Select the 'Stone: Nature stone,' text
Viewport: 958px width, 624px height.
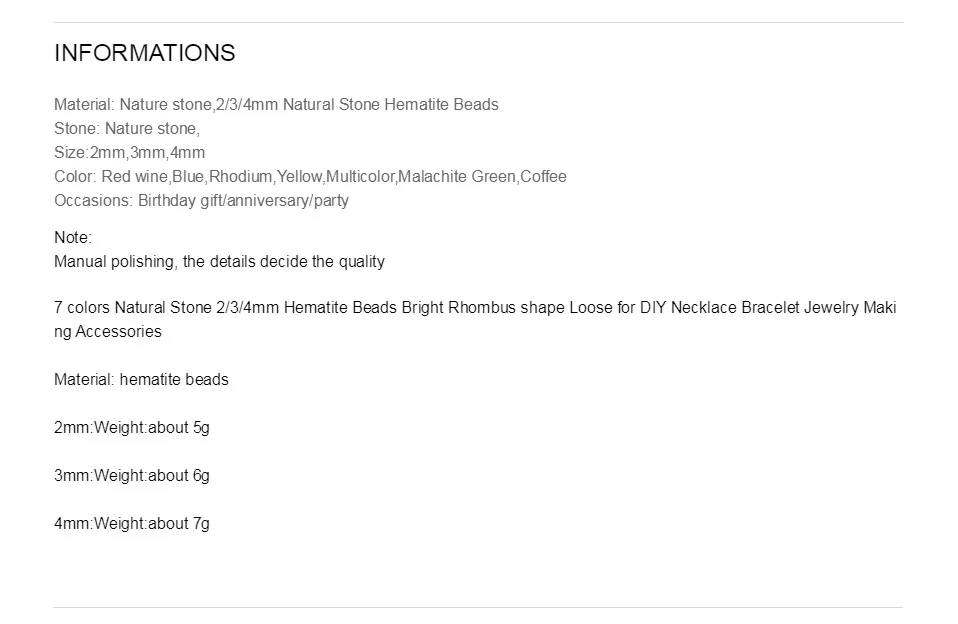[127, 128]
